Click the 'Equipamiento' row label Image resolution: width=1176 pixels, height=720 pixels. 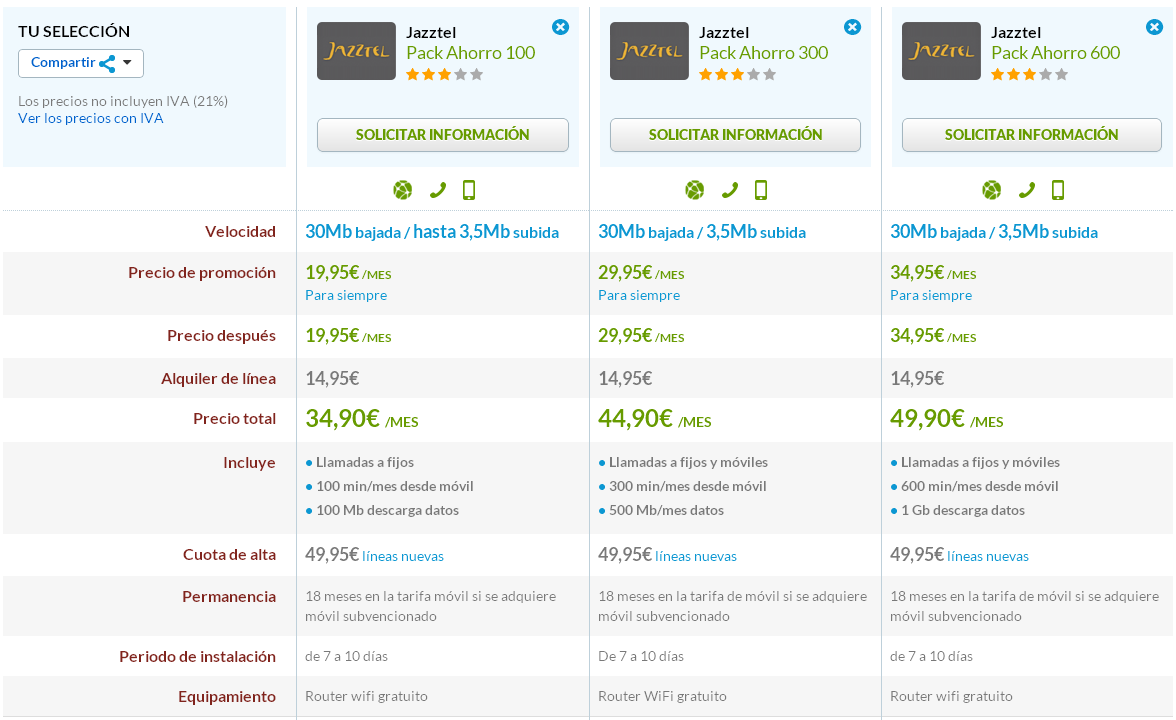pos(226,697)
